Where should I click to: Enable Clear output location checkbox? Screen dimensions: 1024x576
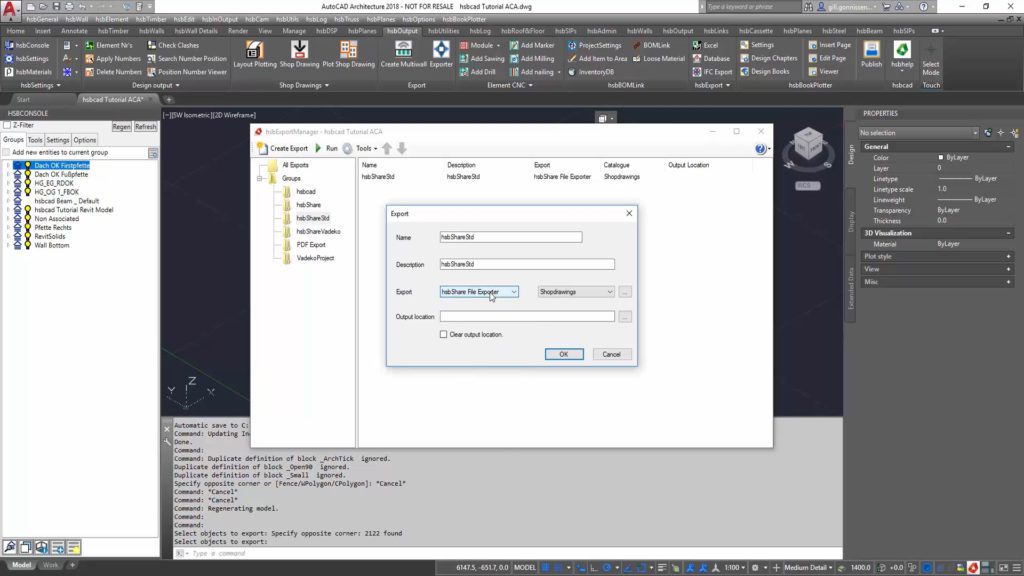tap(443, 334)
